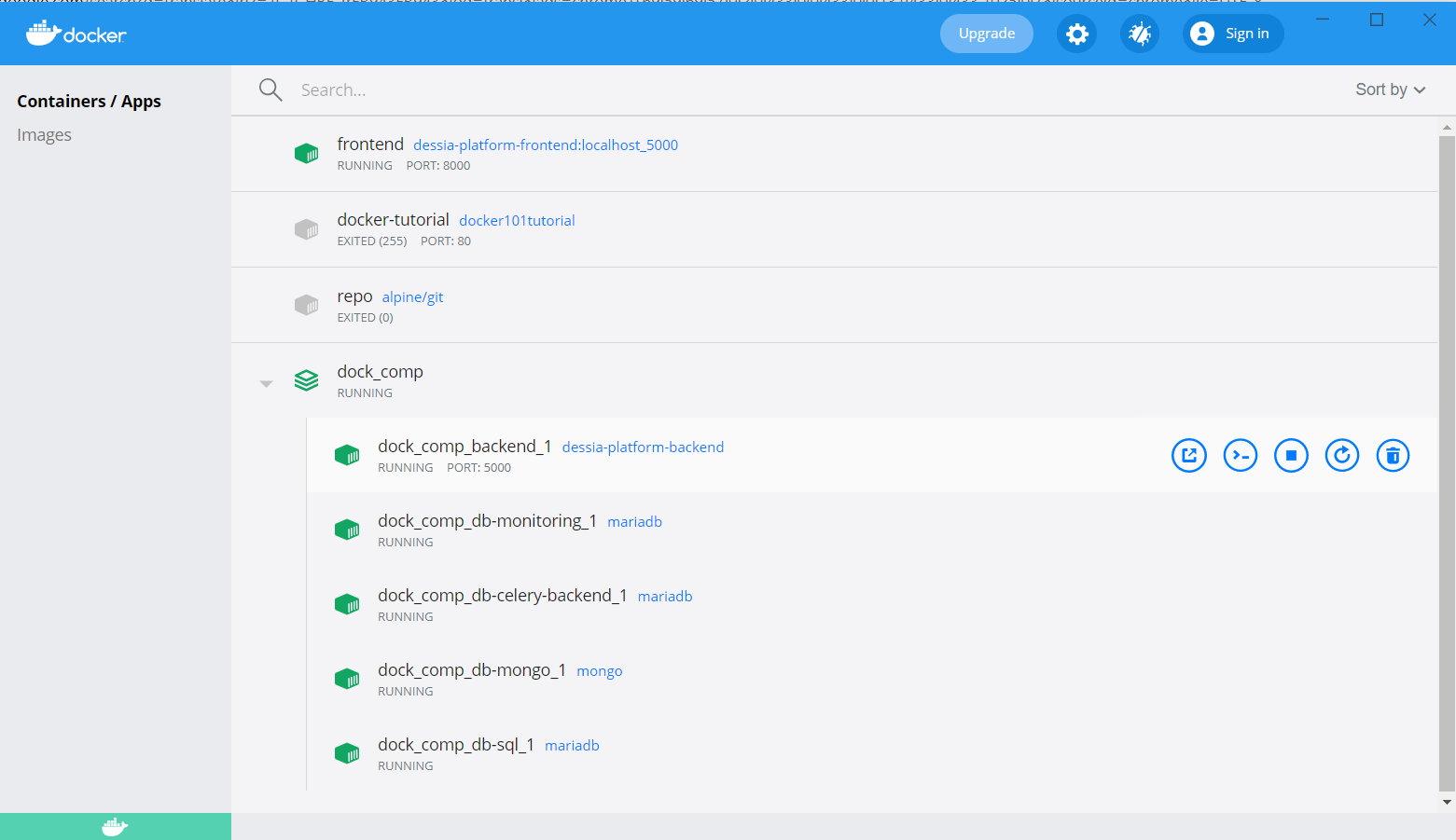Open mariadb link of db-celery-backend_1
Image resolution: width=1456 pixels, height=840 pixels.
pos(665,597)
